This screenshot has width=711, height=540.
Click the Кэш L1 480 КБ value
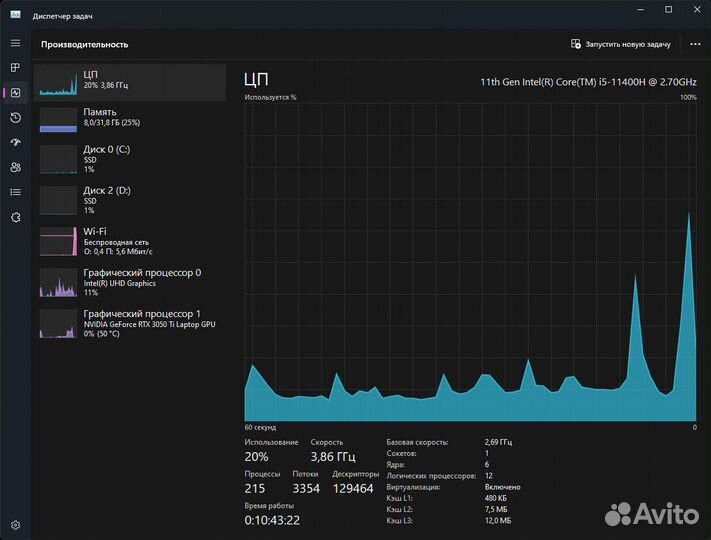[496, 498]
